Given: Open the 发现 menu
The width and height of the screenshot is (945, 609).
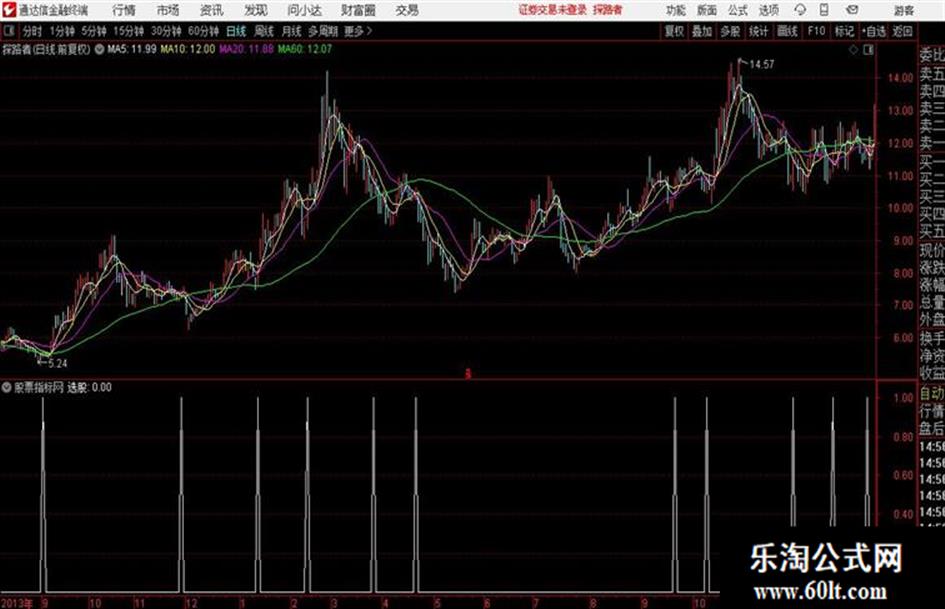Looking at the screenshot, I should [x=256, y=10].
